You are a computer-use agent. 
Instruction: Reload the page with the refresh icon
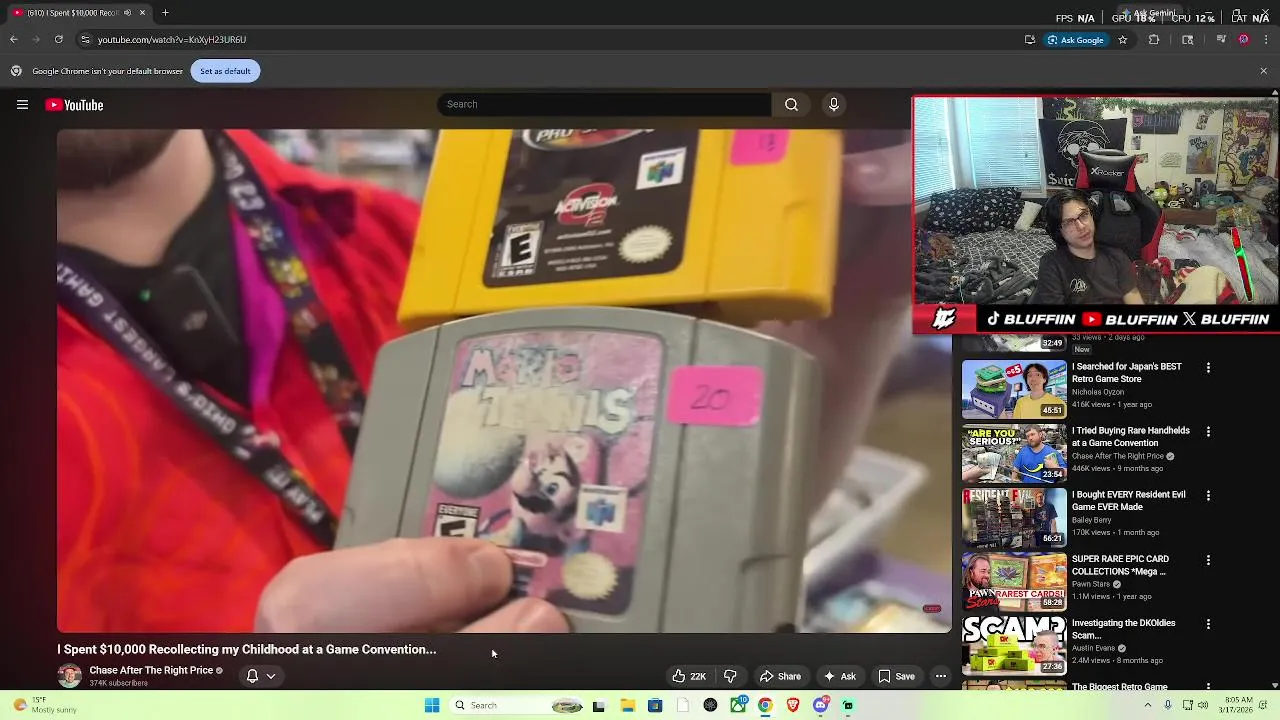coord(58,39)
